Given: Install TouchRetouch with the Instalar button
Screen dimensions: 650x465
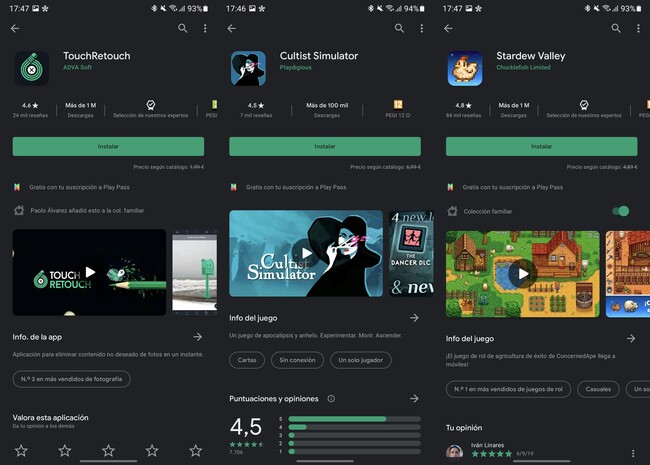Looking at the screenshot, I should (108, 146).
